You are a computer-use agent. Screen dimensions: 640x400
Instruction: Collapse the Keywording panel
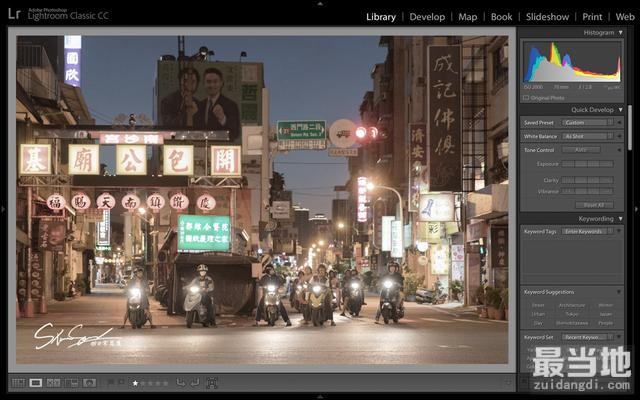620,218
